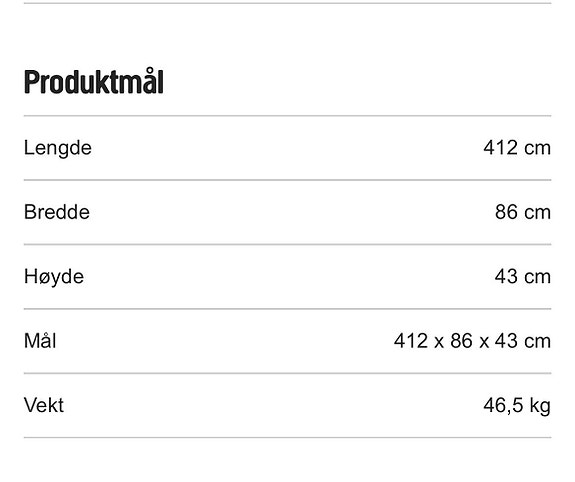Viewport: 575px width, 482px height.
Task: Select the Lengde label
Action: click(58, 148)
